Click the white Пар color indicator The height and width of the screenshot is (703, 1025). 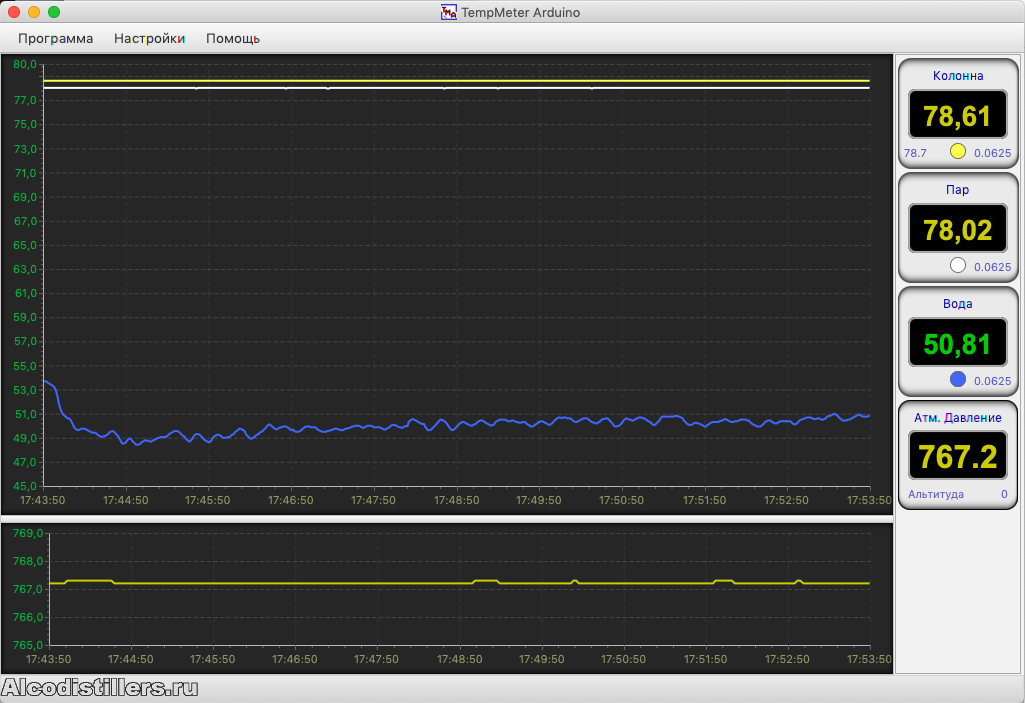[958, 266]
